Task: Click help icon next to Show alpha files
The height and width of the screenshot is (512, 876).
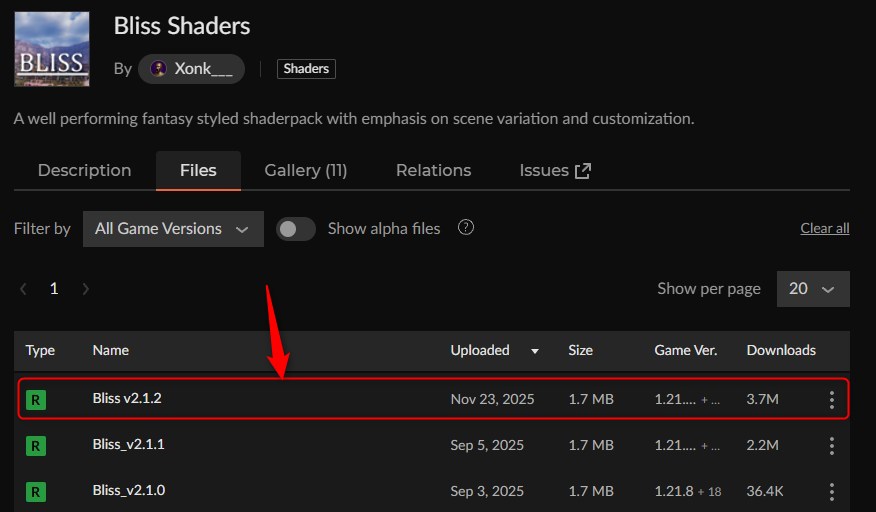Action: [x=466, y=227]
